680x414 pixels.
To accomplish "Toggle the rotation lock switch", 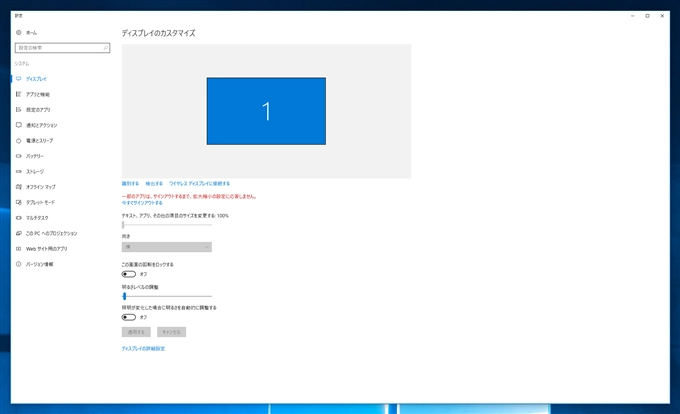I will (x=129, y=274).
